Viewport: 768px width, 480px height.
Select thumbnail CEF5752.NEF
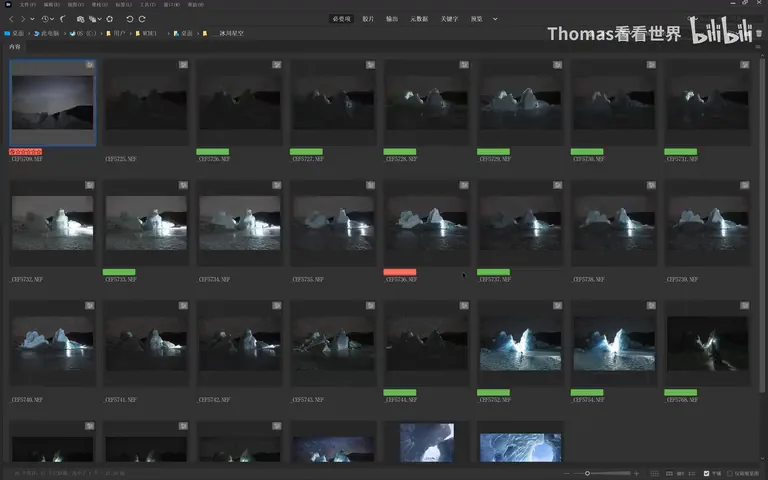click(x=520, y=344)
